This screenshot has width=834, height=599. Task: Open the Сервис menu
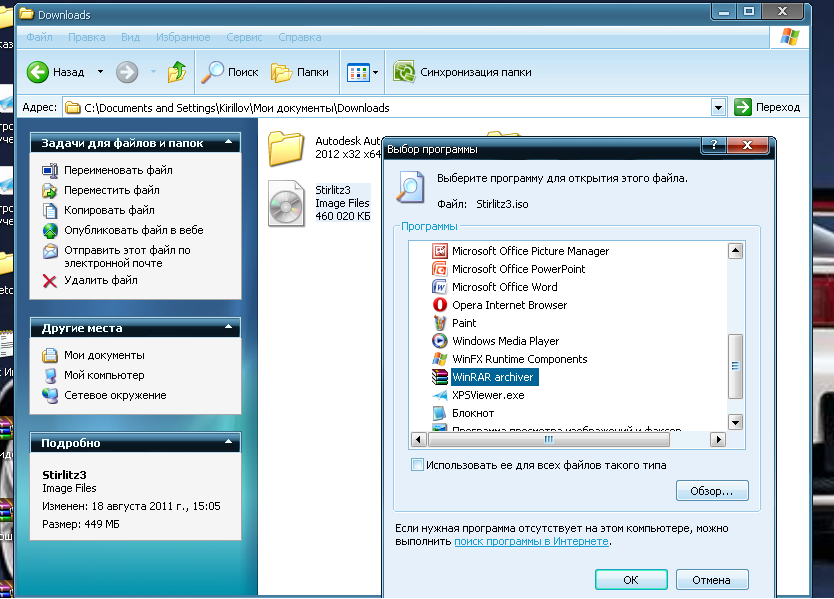coord(244,37)
